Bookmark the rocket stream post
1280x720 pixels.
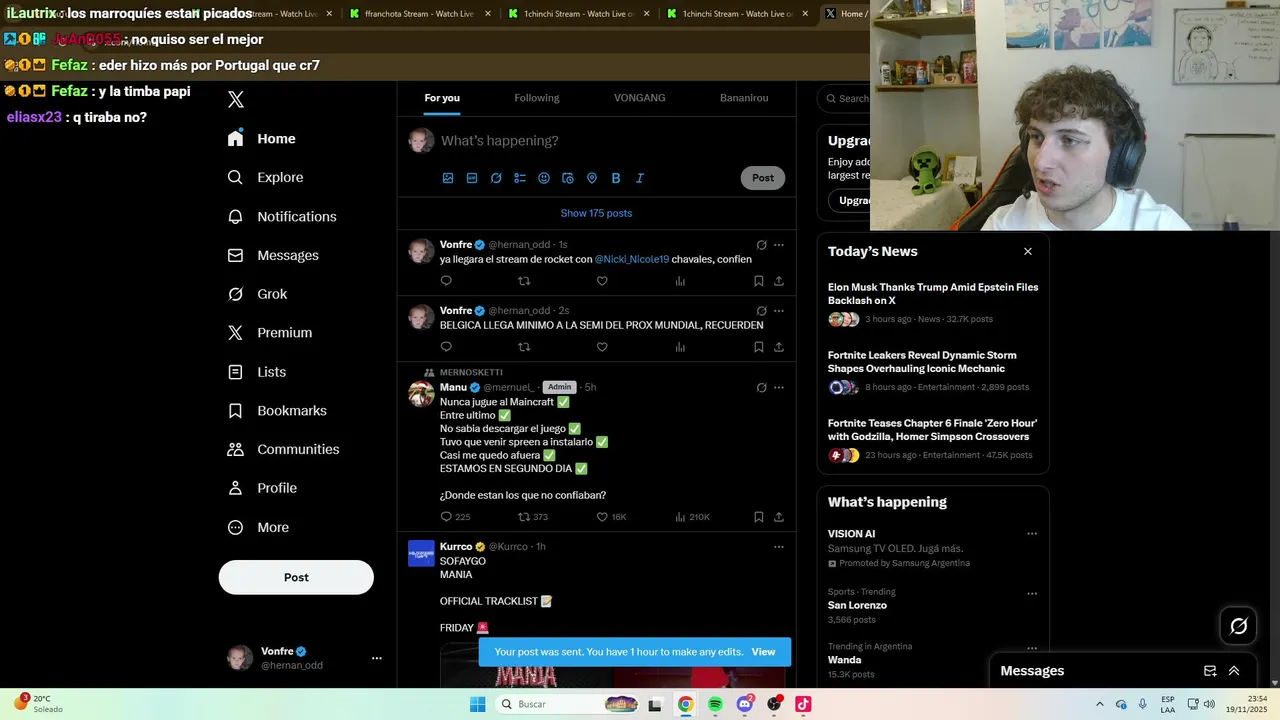coord(759,281)
